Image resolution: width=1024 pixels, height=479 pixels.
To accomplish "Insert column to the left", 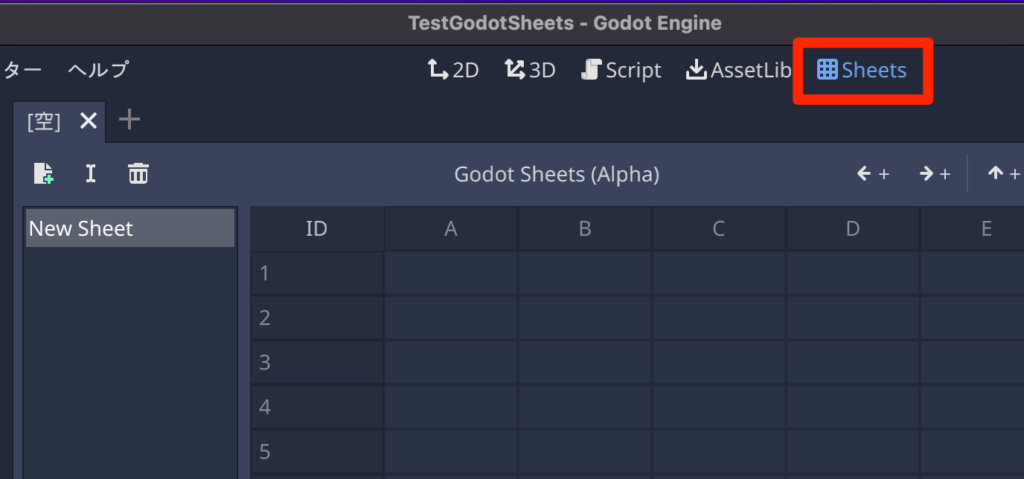I will tap(873, 174).
